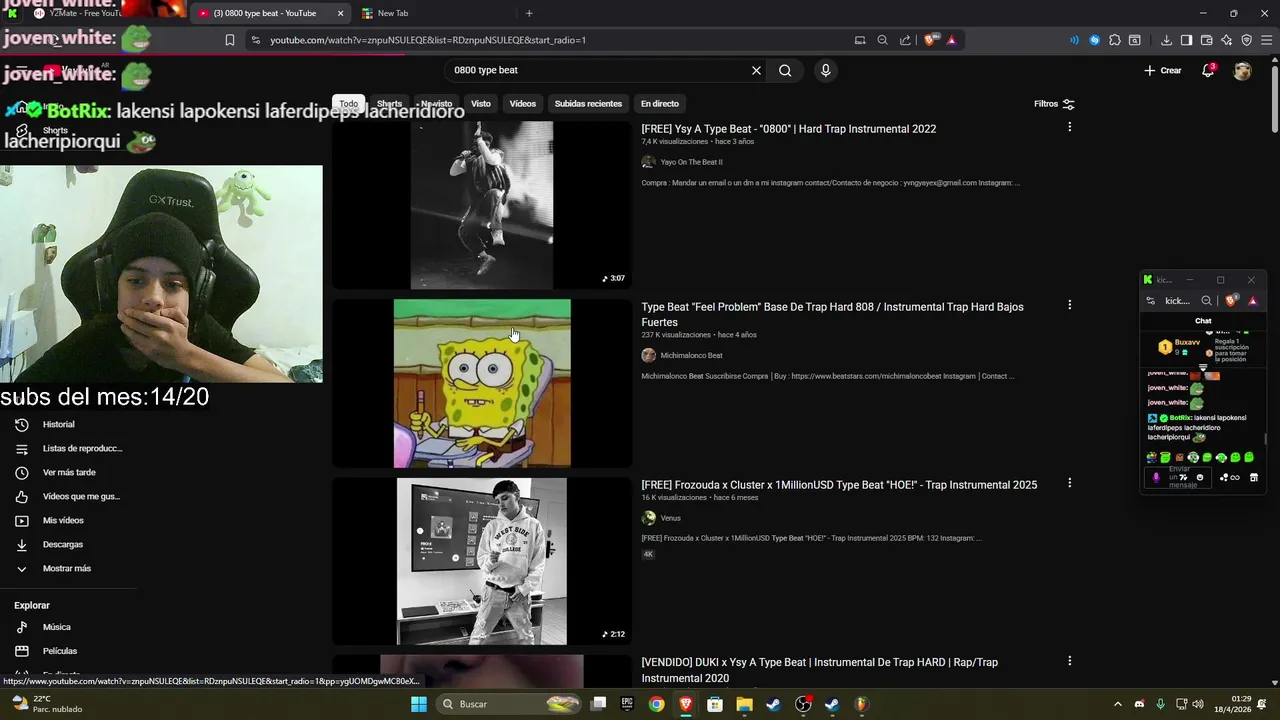The width and height of the screenshot is (1280, 720).
Task: Select the No visto filter chip
Action: [x=436, y=104]
